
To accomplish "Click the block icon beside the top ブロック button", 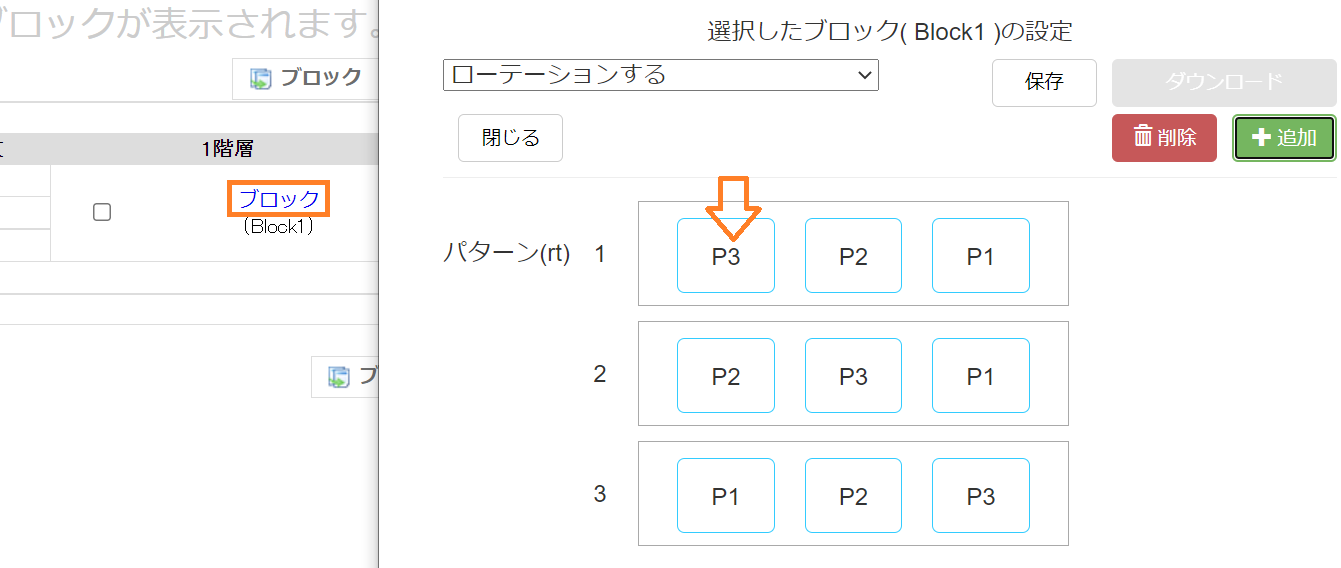I will tap(261, 78).
